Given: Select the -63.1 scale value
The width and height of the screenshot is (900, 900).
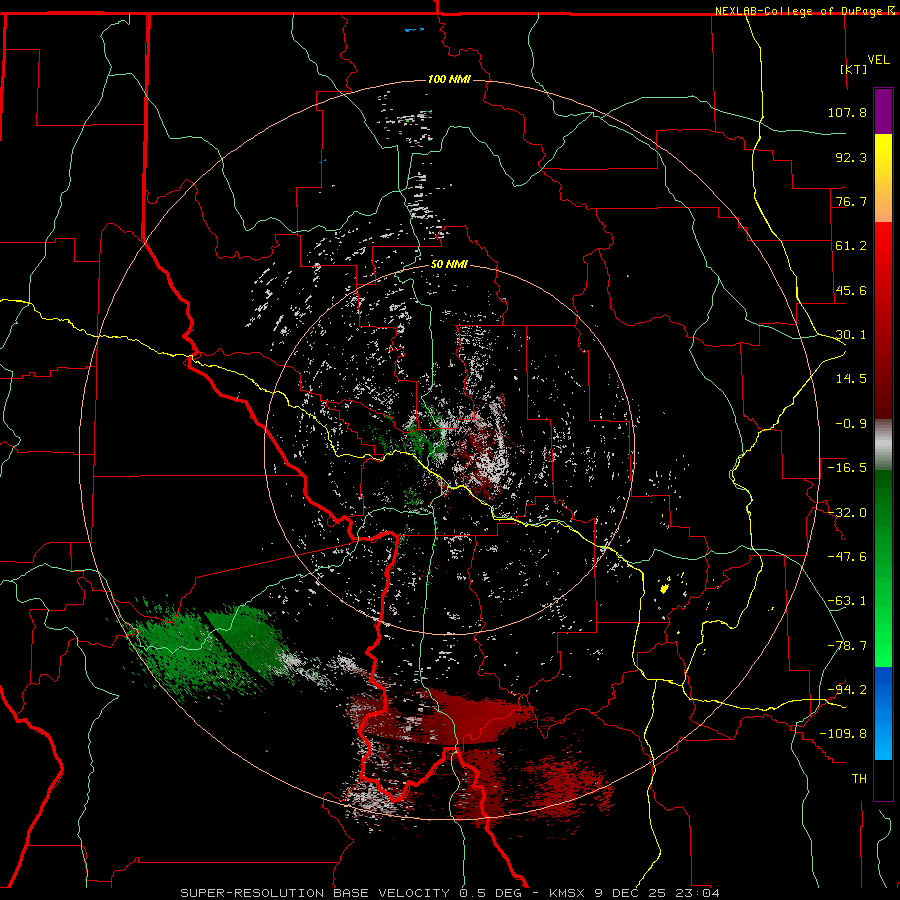Looking at the screenshot, I should pos(847,601).
